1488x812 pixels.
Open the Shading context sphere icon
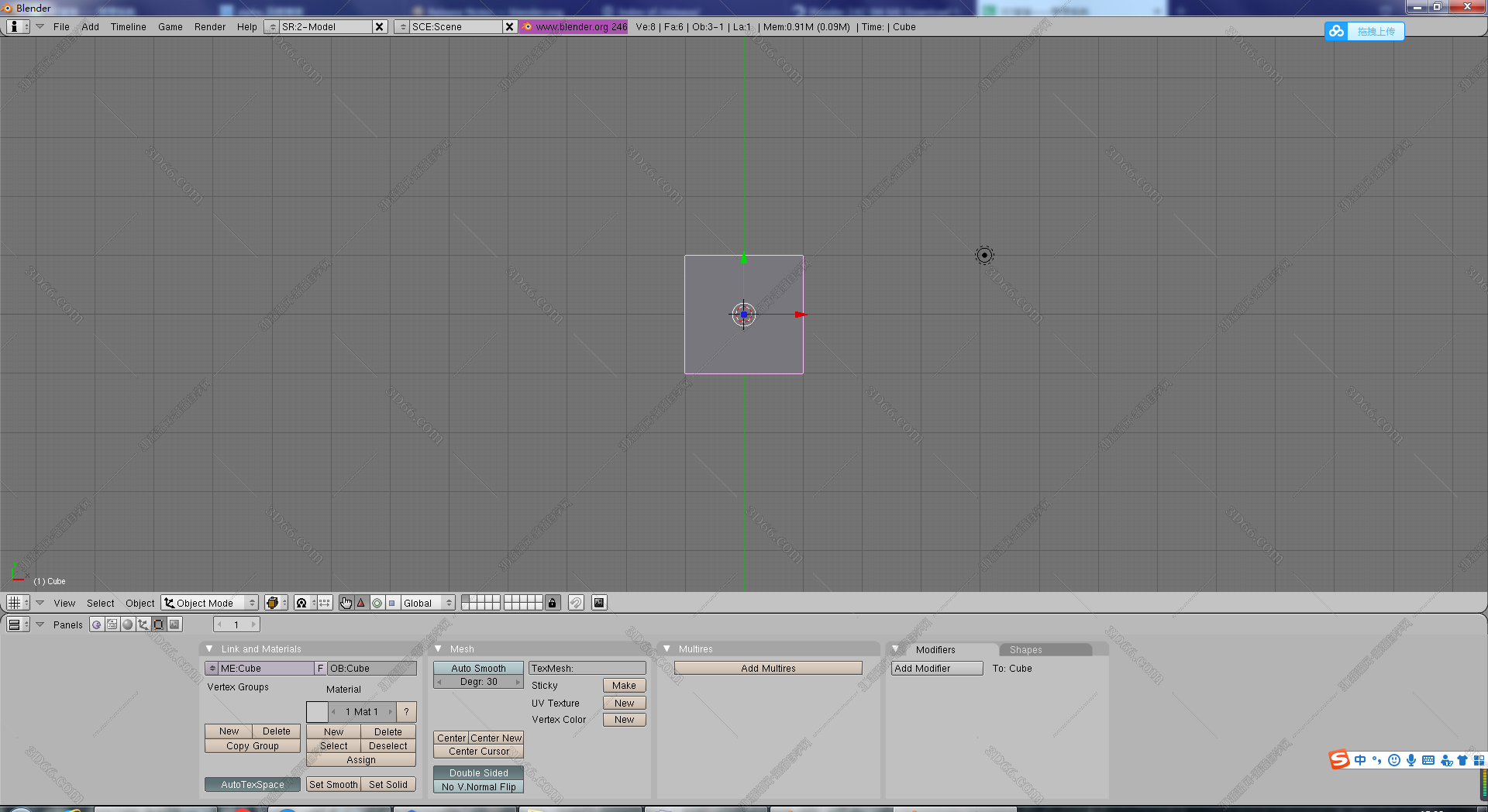[128, 624]
